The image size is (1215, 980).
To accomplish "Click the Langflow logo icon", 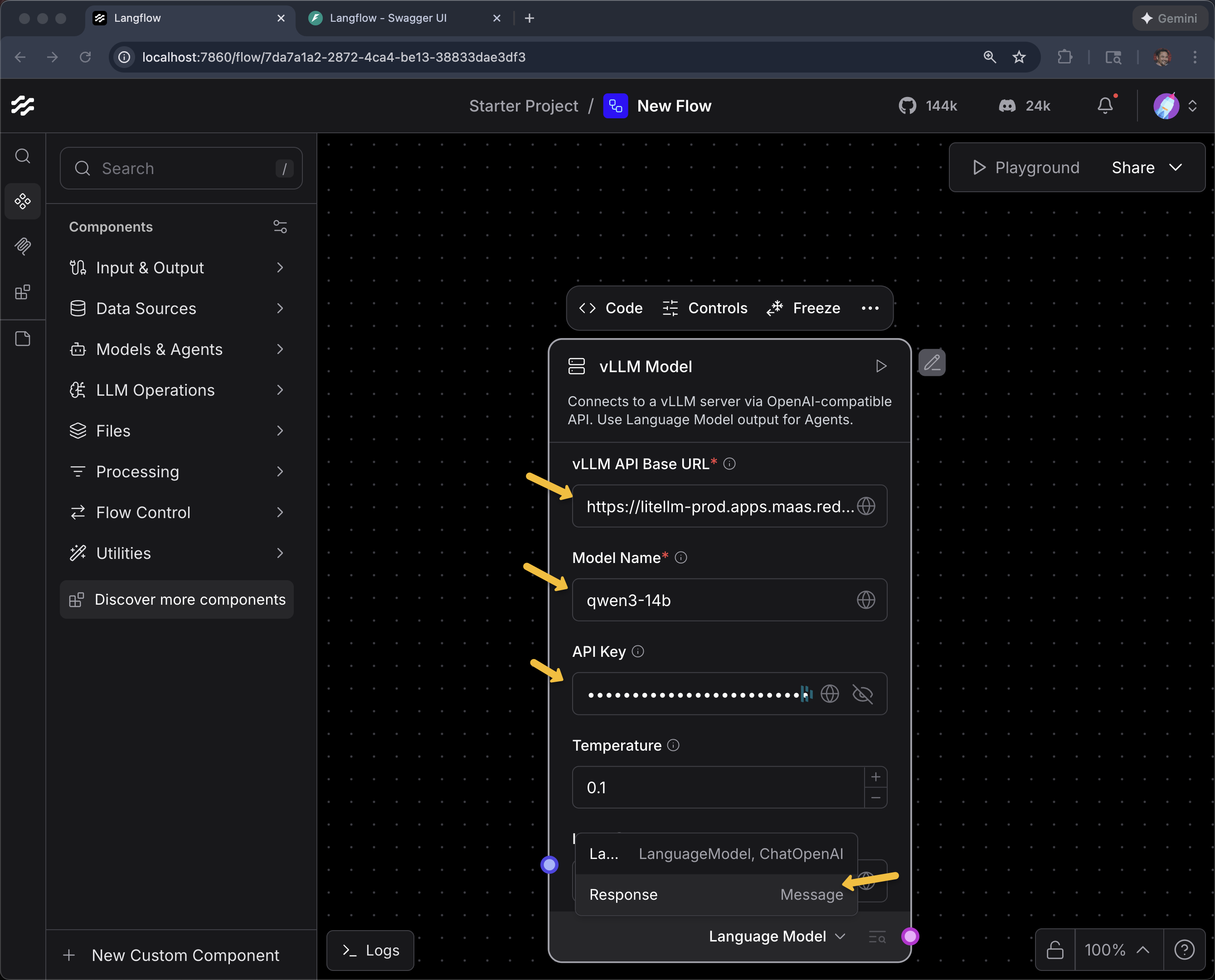I will [23, 106].
